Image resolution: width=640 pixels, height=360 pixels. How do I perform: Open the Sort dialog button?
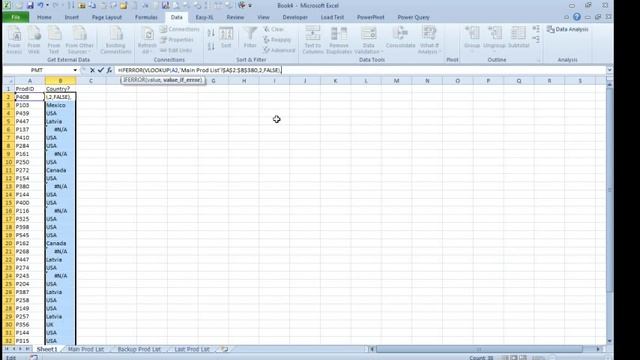pyautogui.click(x=226, y=38)
